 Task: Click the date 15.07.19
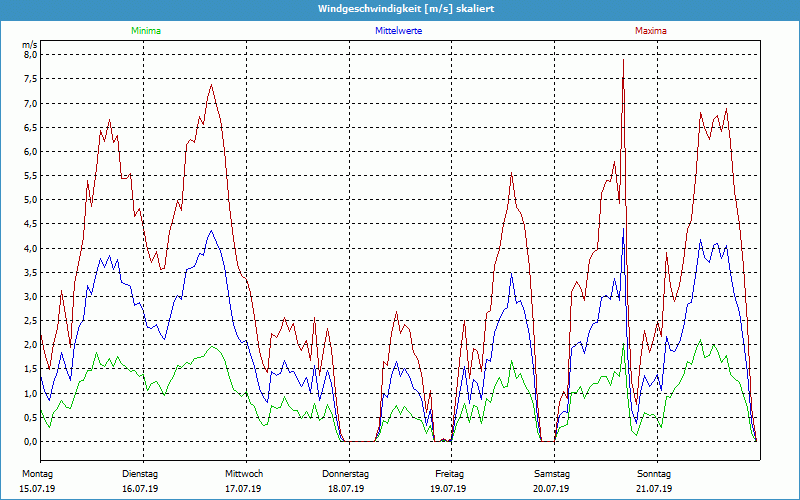point(37,489)
